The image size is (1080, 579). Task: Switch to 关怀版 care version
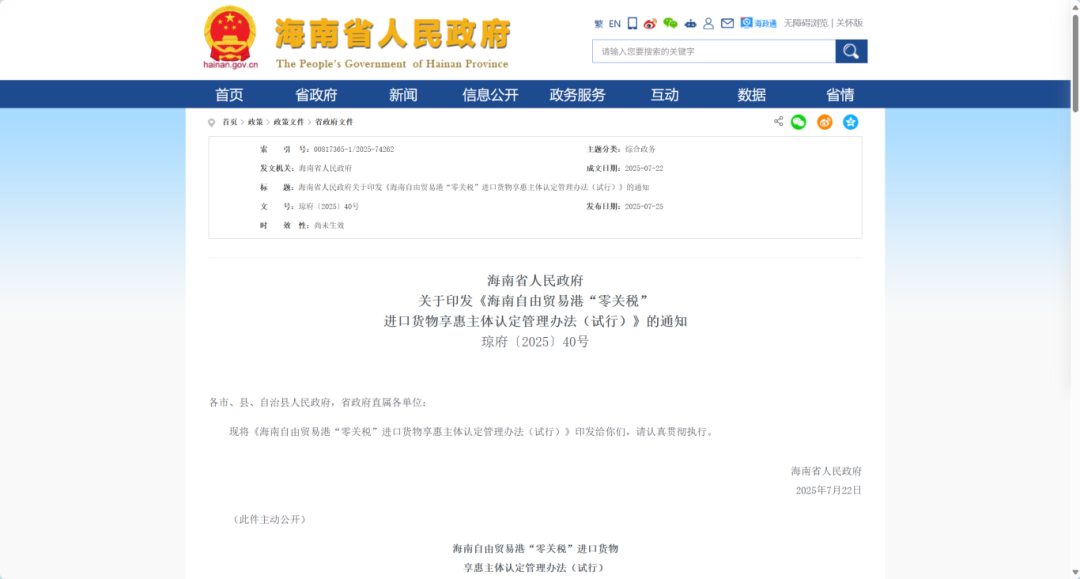point(849,23)
